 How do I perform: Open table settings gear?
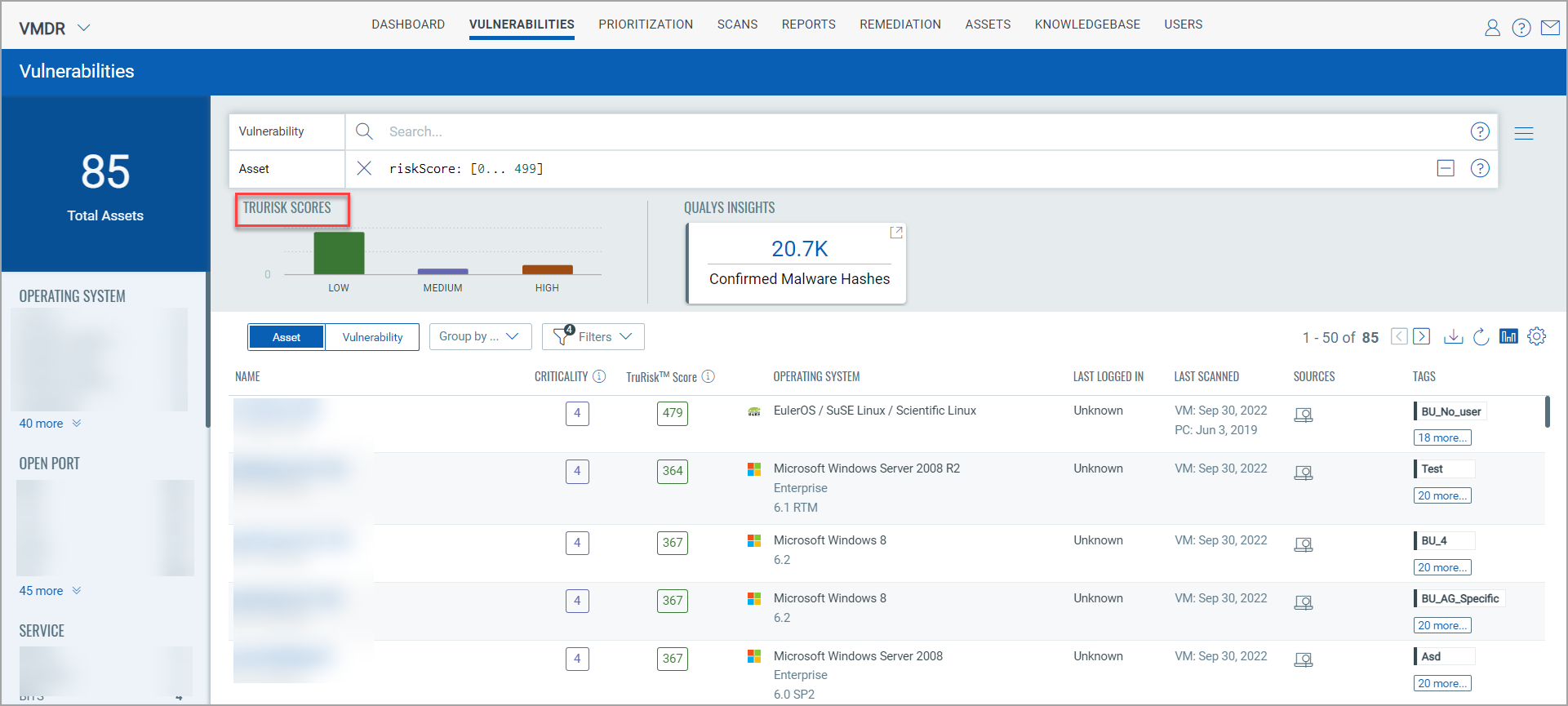[x=1537, y=336]
